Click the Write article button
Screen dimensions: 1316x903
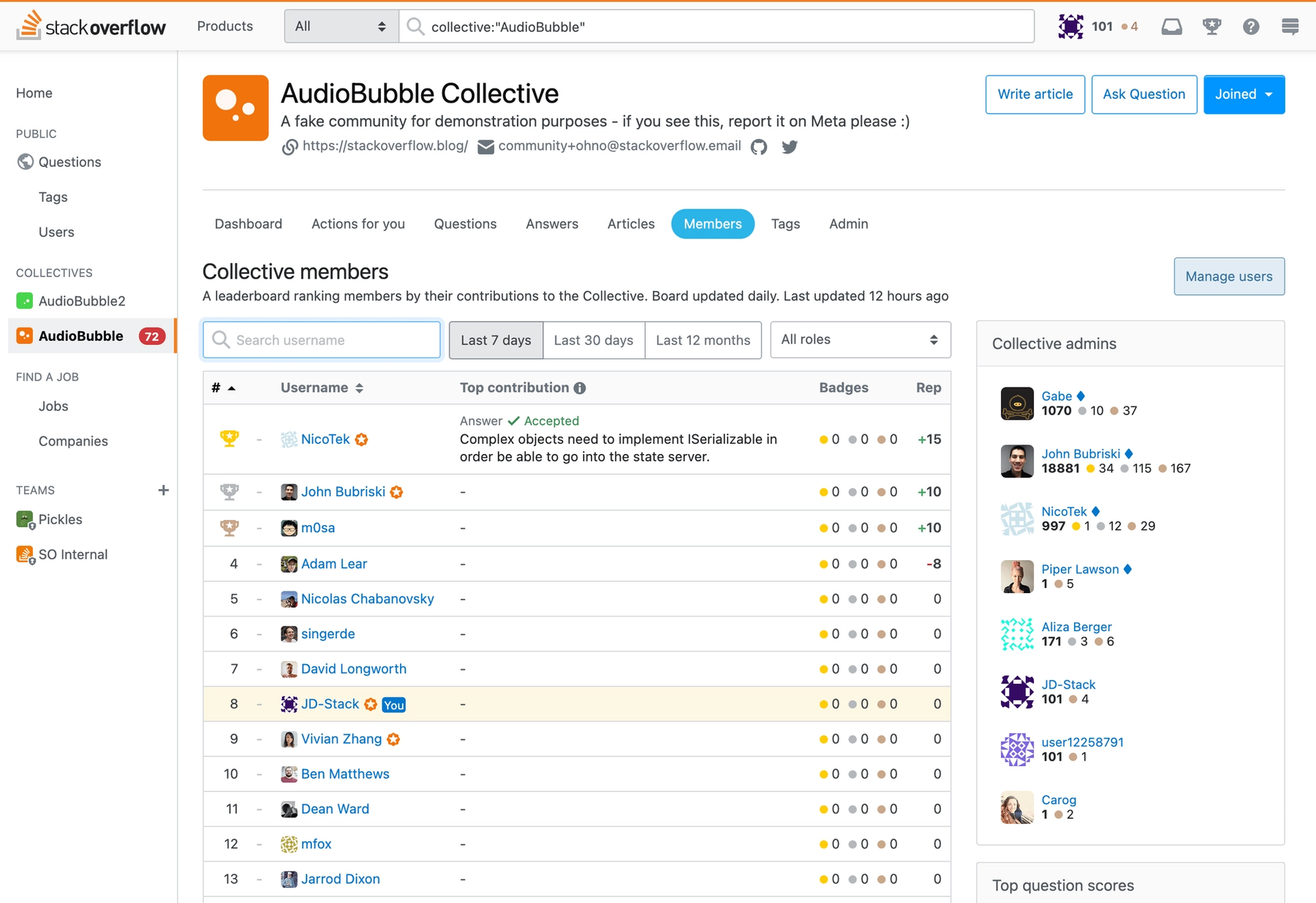(1035, 94)
